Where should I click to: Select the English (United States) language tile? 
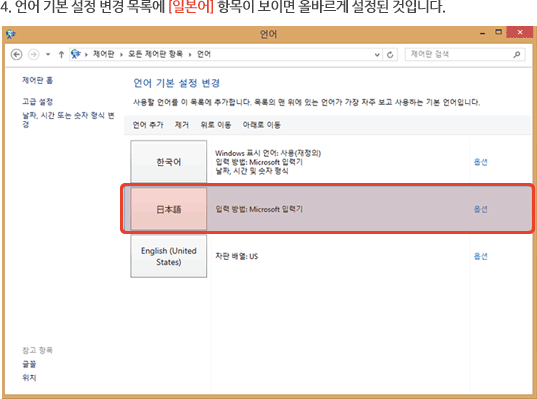[168, 256]
